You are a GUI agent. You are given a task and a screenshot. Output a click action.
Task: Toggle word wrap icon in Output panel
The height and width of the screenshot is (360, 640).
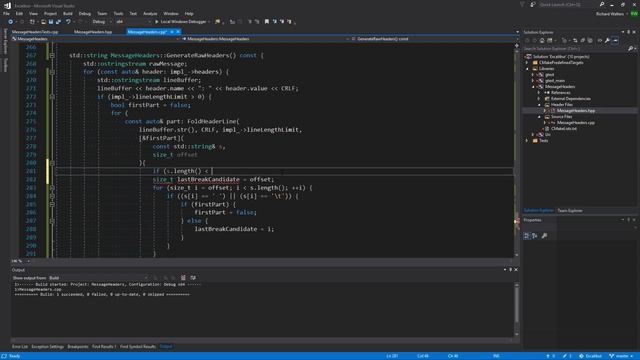(x=193, y=278)
